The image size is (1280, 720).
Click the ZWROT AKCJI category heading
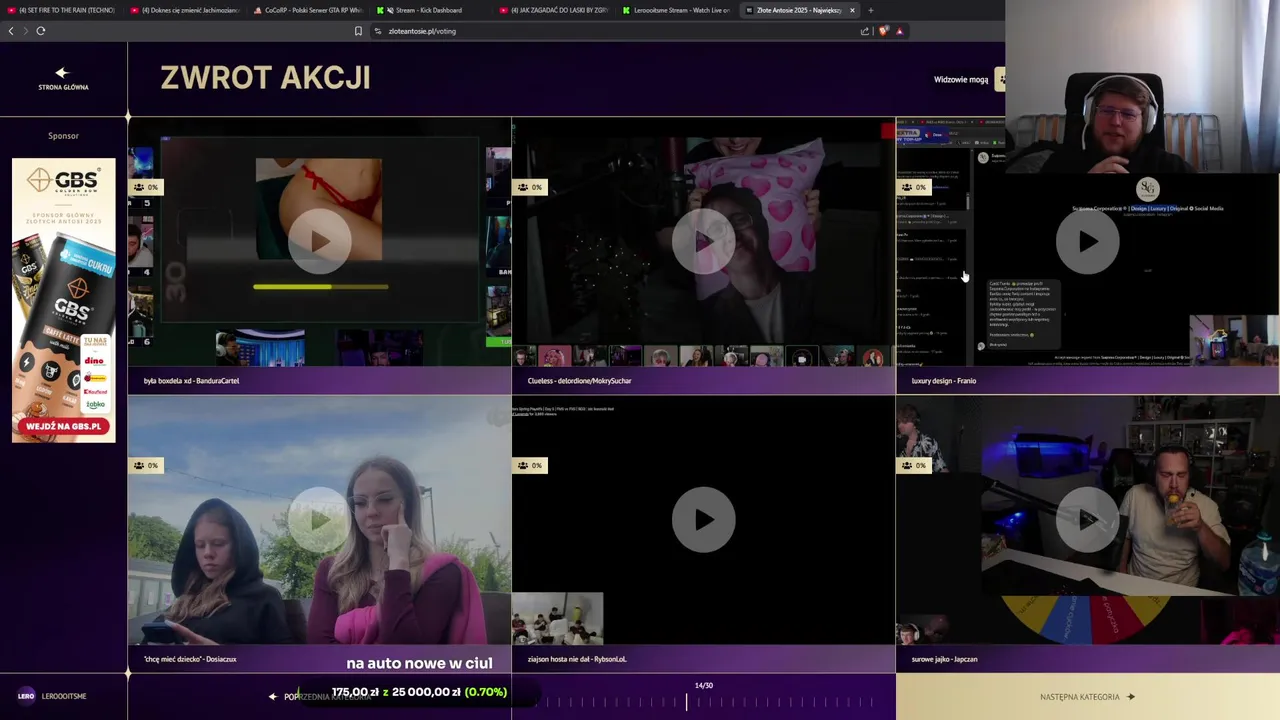pyautogui.click(x=265, y=78)
